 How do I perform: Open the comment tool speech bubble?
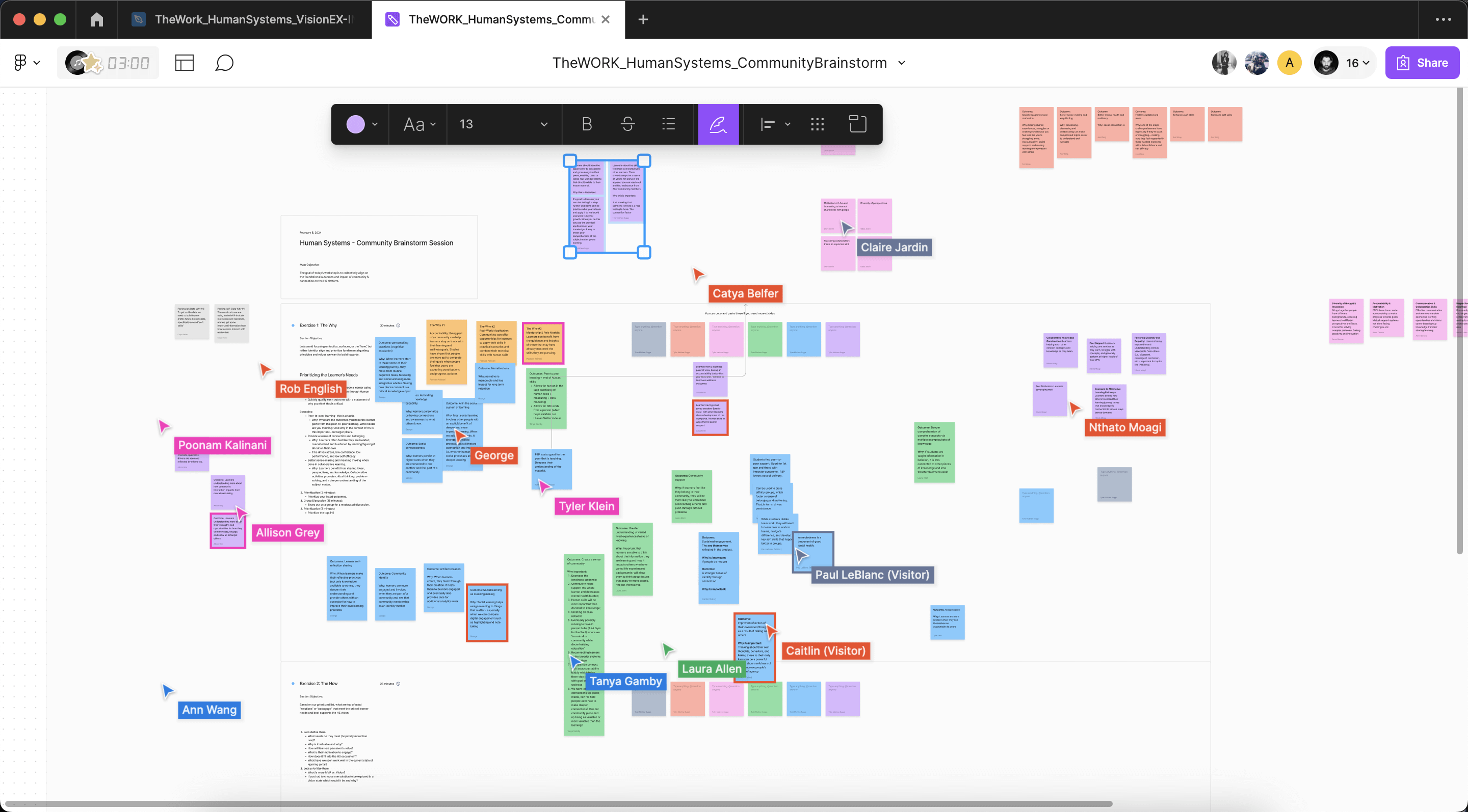click(x=224, y=63)
